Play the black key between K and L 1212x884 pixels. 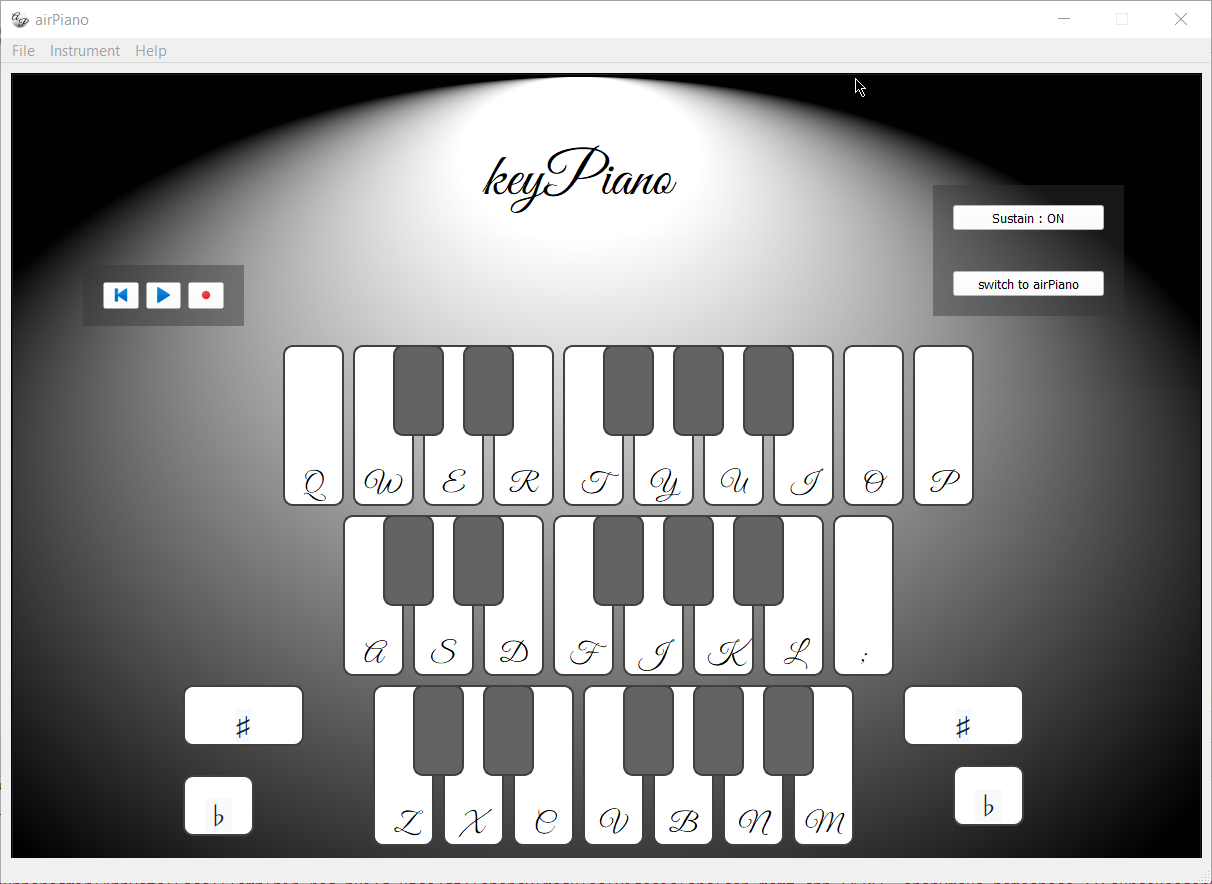click(x=758, y=561)
